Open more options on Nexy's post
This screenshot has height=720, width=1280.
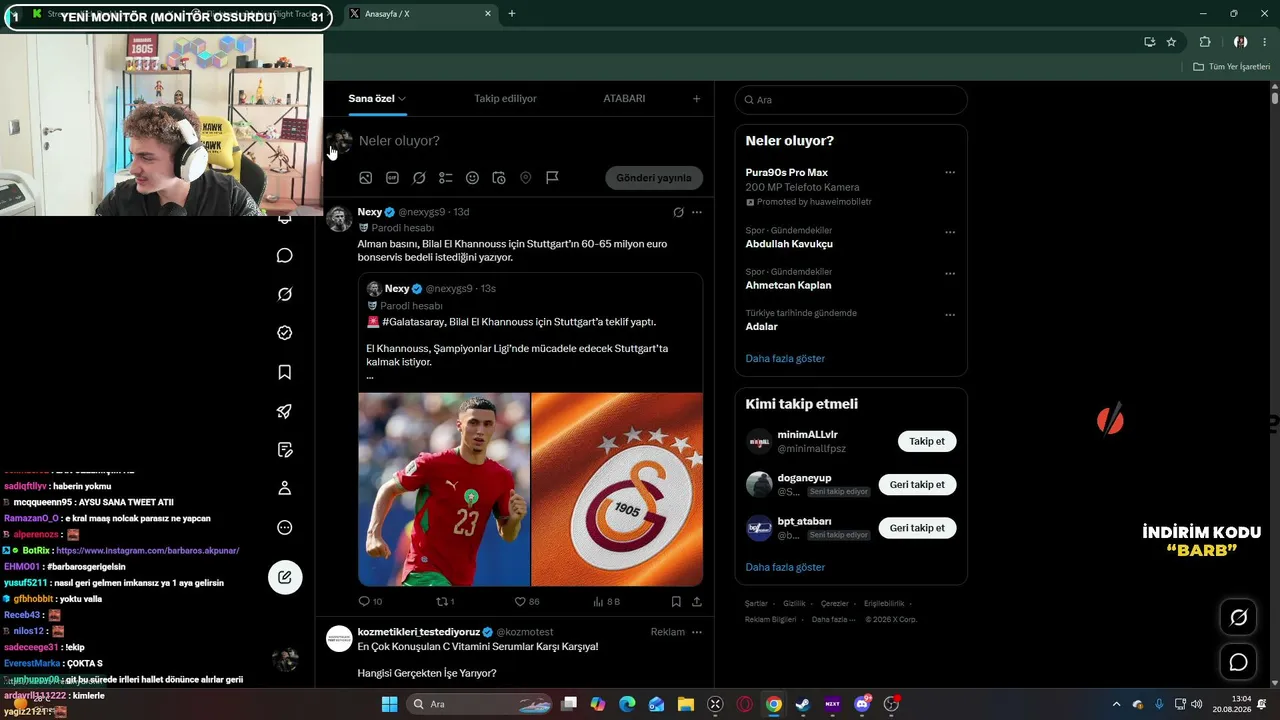click(697, 212)
